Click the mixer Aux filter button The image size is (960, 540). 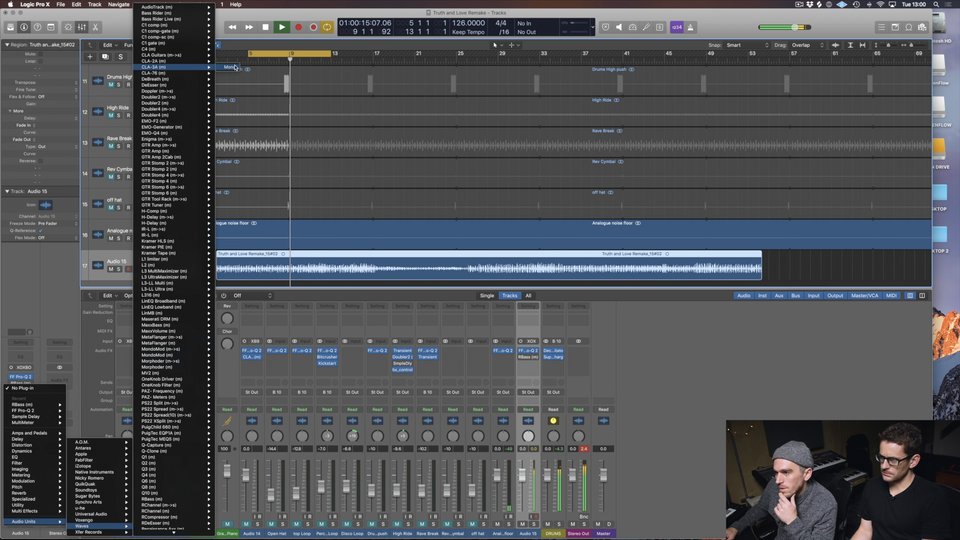coord(779,295)
